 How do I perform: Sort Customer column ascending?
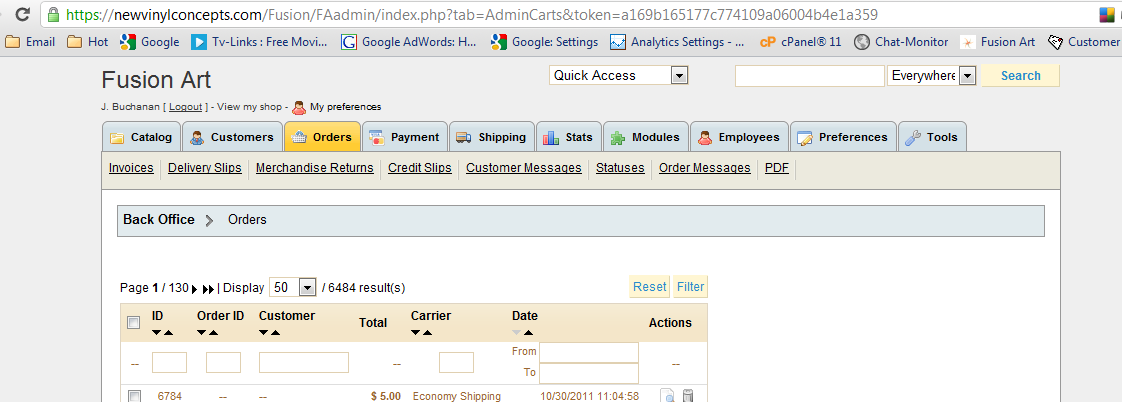click(275, 333)
